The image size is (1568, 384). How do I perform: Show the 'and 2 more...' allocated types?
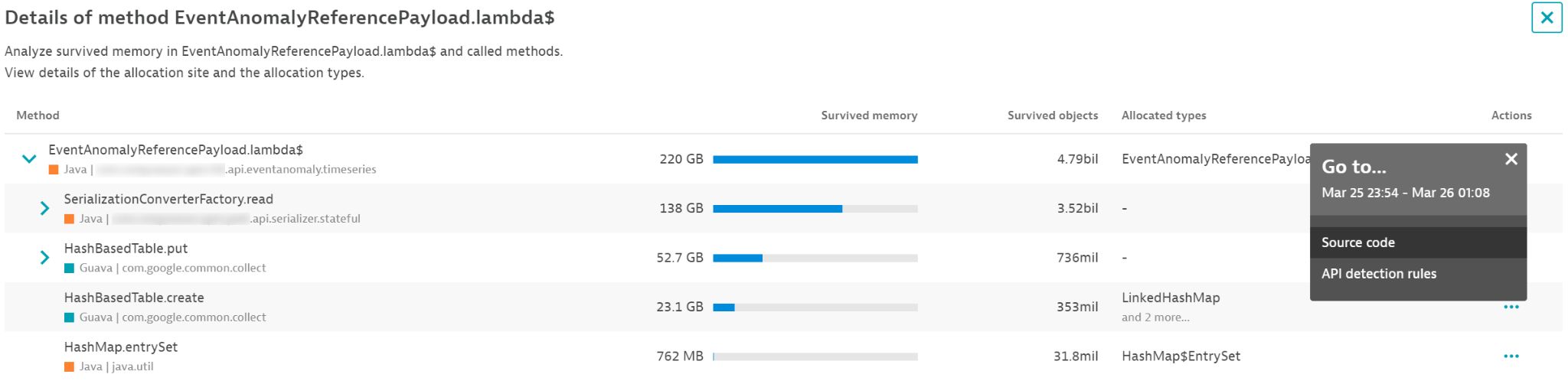pos(1155,317)
